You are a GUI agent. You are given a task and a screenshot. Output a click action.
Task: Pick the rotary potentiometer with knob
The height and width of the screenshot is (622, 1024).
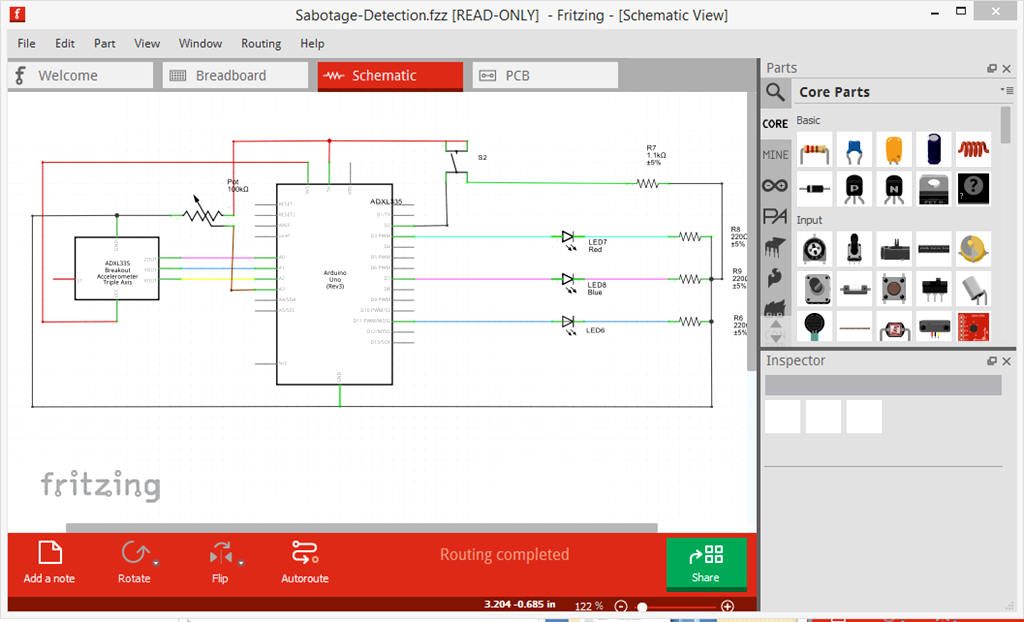(854, 249)
